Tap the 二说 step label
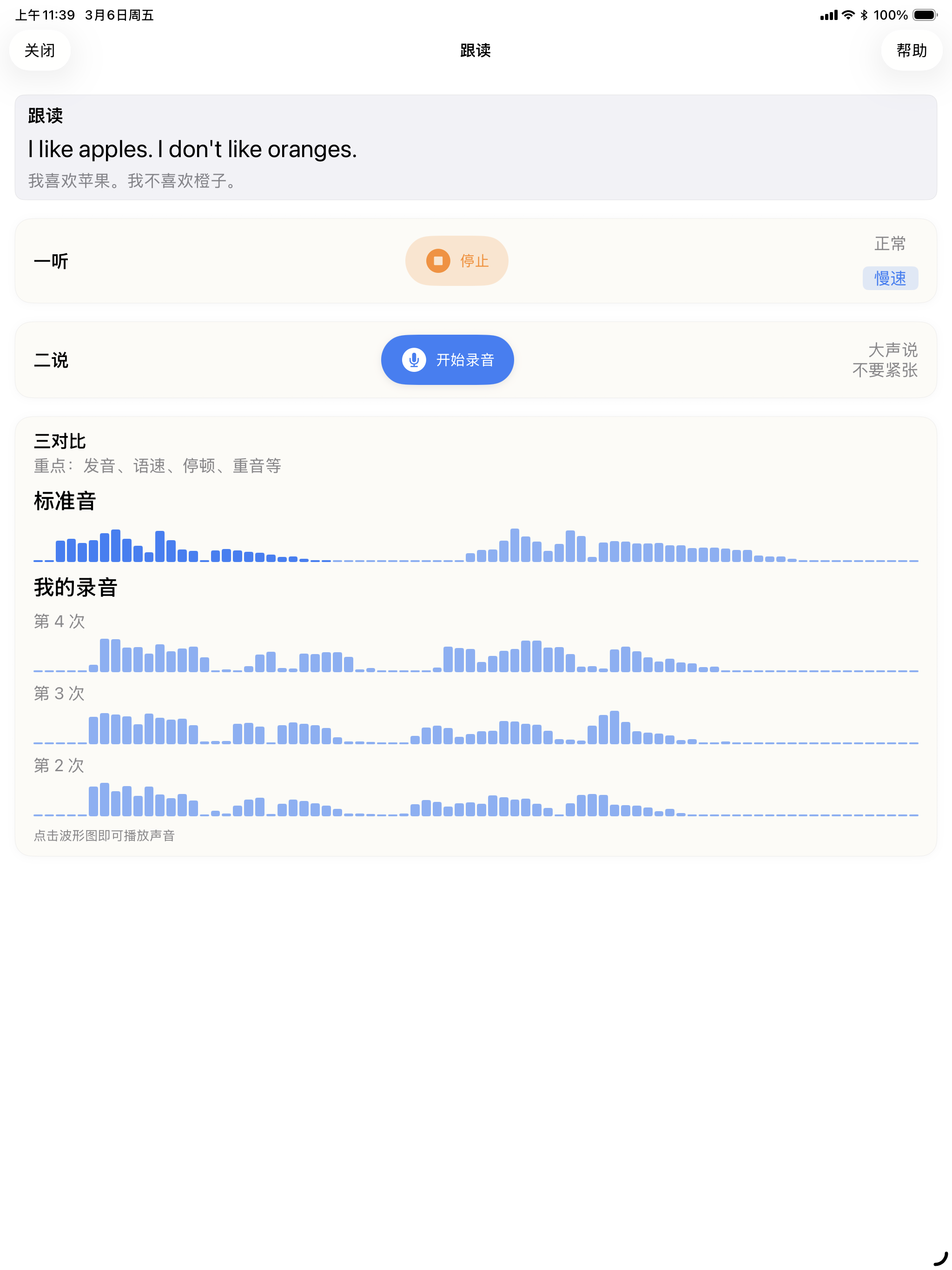Screen dimensions: 952x1270 tap(51, 360)
